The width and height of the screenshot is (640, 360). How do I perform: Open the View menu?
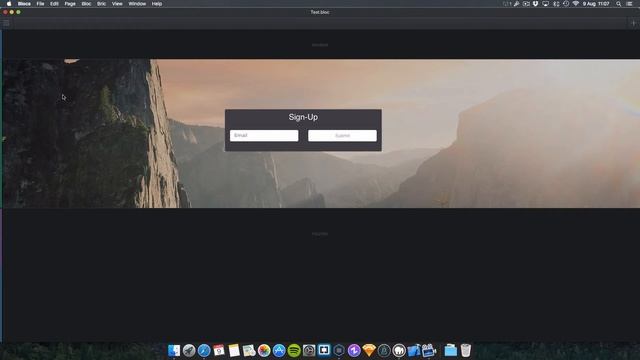[117, 4]
